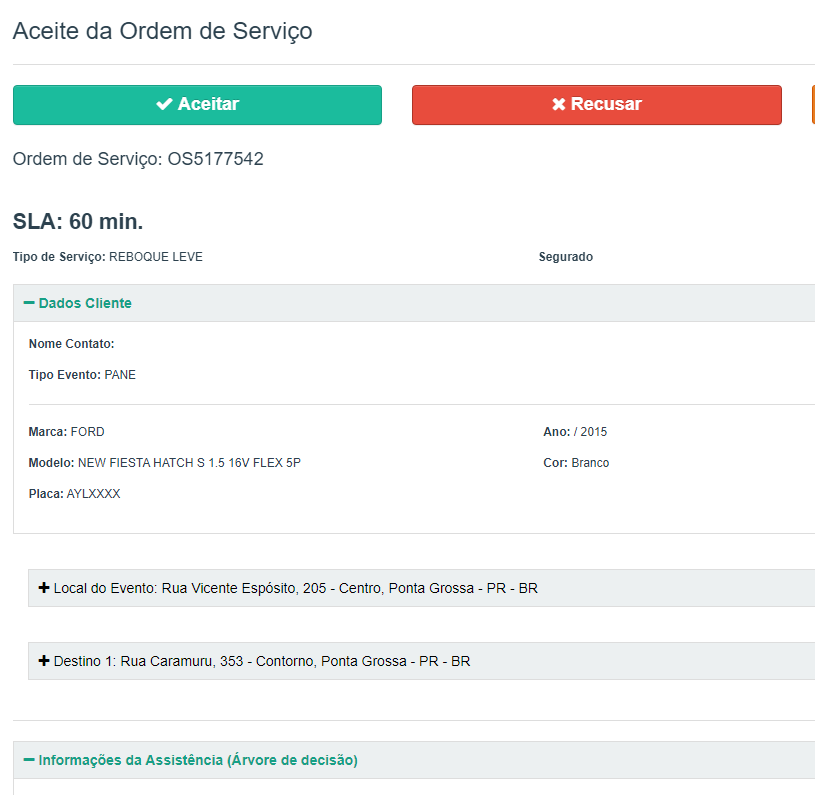Click the Tipo de Serviço REBOQUE LEVE text
The height and width of the screenshot is (795, 815).
point(155,257)
